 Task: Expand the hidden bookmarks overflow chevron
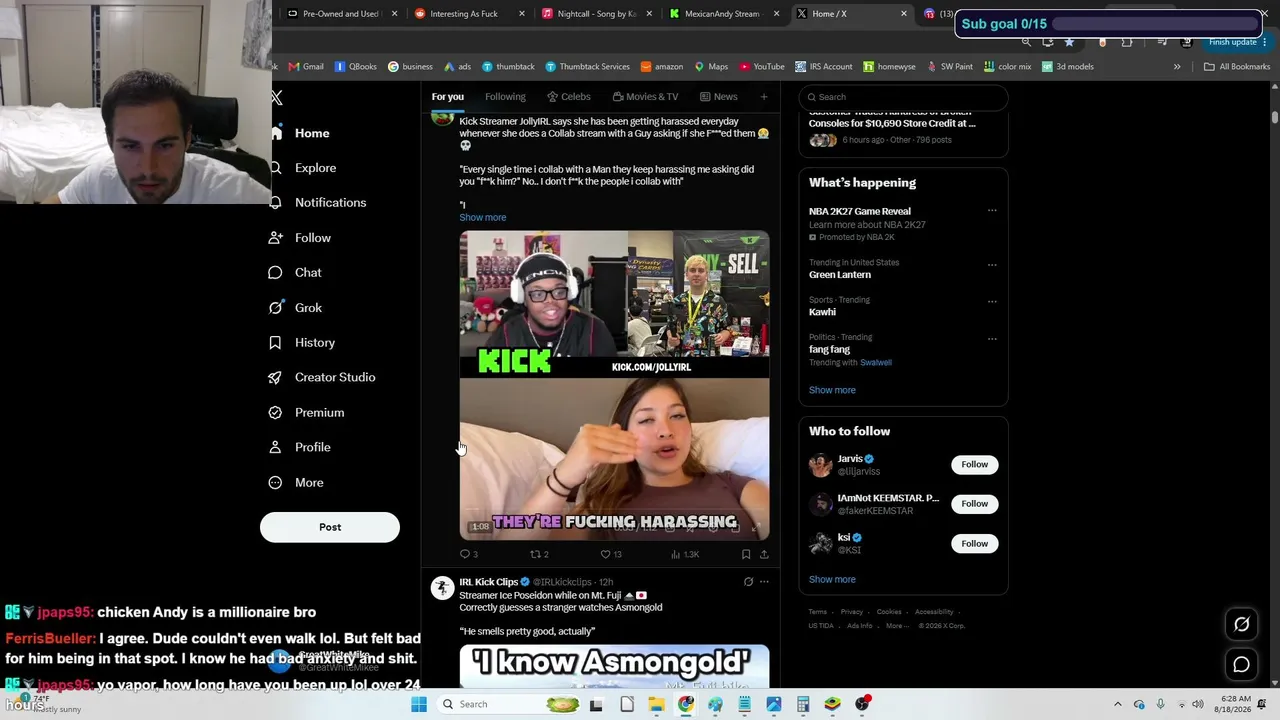coord(1177,67)
